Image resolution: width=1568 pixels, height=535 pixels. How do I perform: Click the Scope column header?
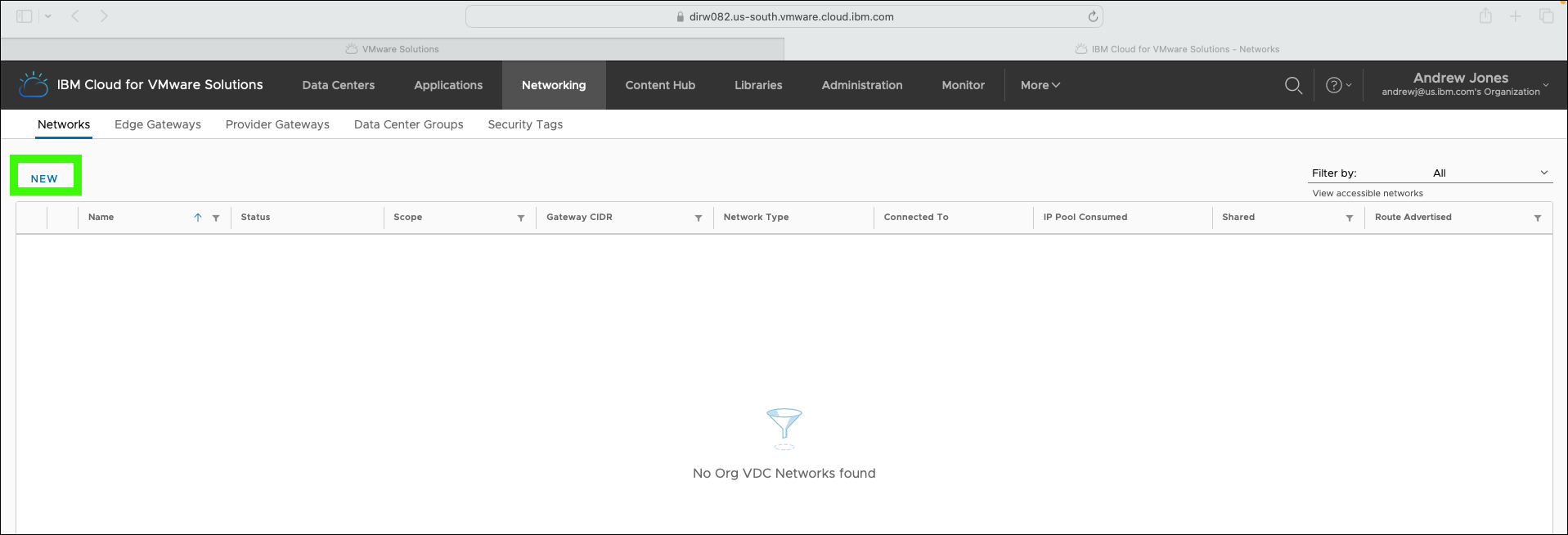pyautogui.click(x=408, y=218)
